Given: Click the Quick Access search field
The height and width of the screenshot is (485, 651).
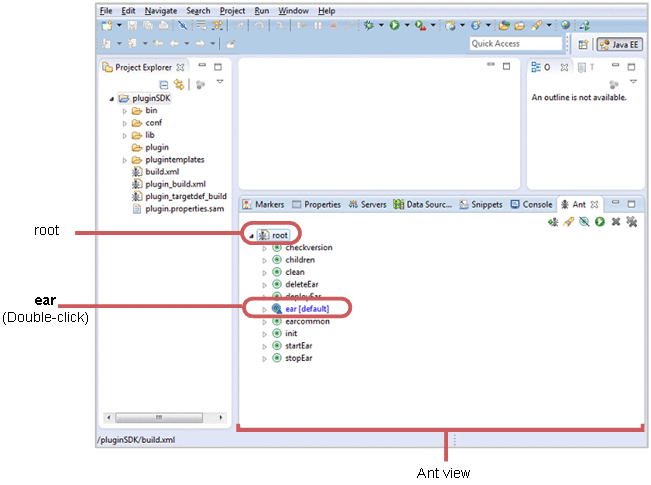Looking at the screenshot, I should click(515, 44).
